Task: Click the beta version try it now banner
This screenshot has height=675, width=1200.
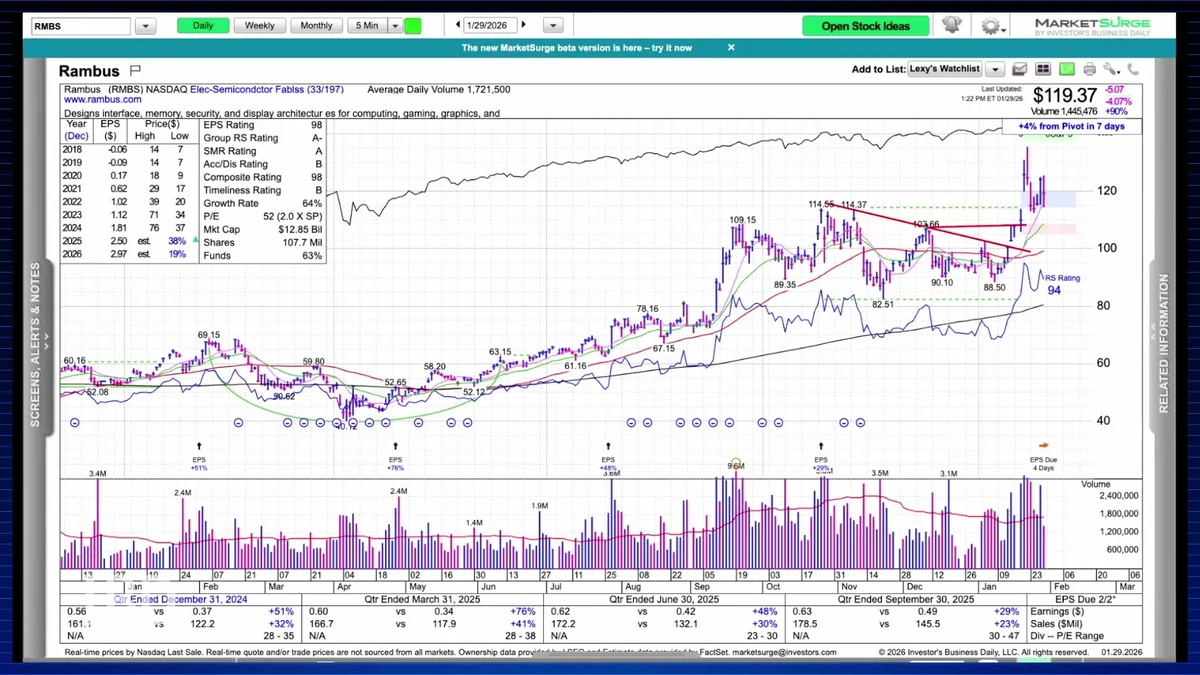Action: [577, 47]
